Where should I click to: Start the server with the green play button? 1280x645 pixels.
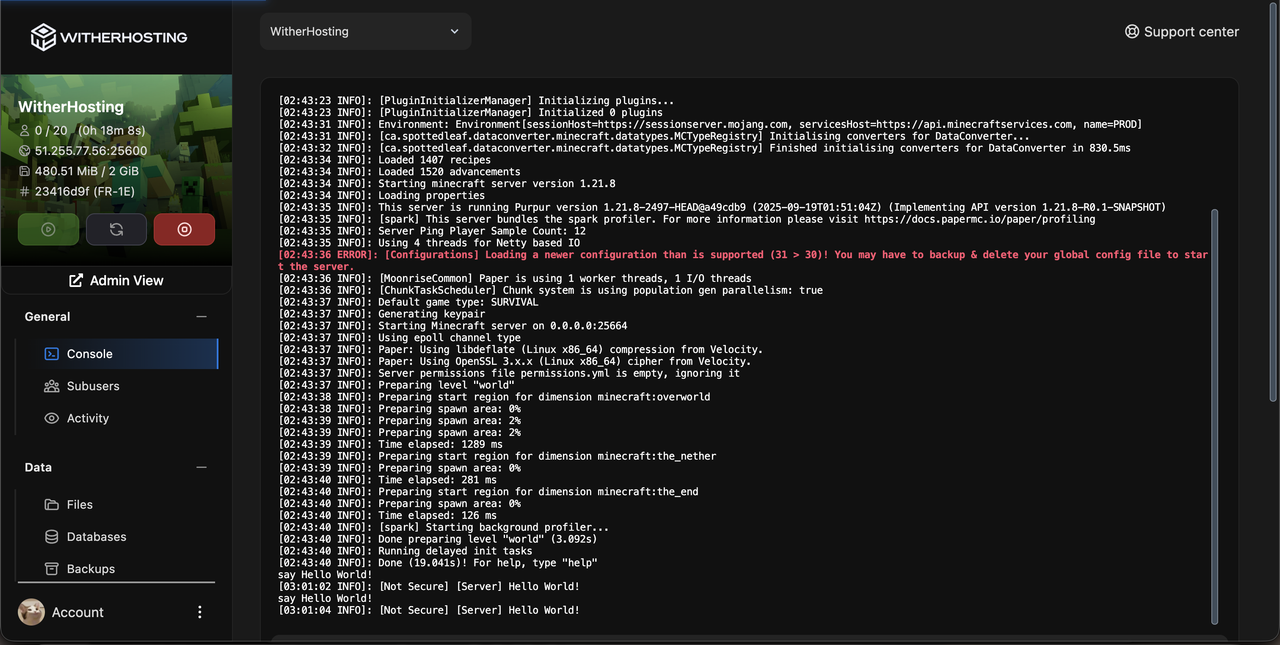[x=48, y=229]
